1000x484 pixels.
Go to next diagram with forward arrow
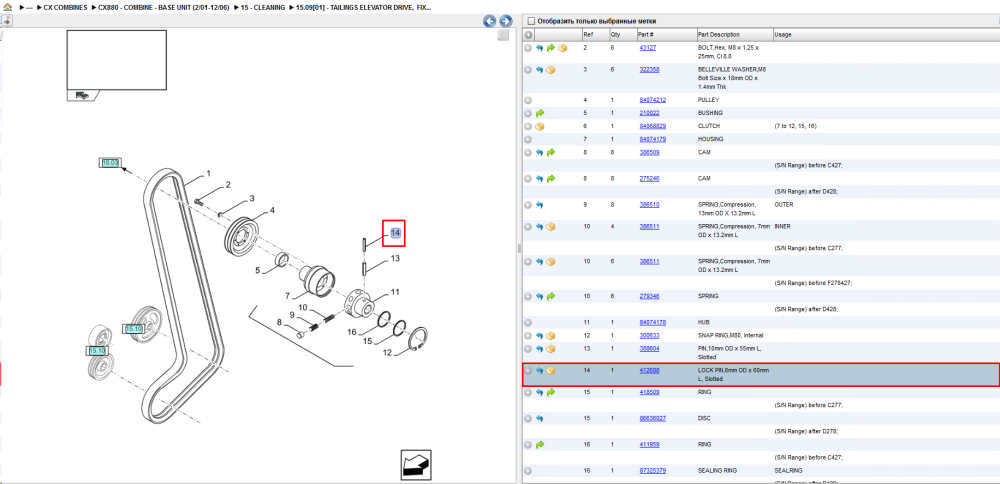(505, 21)
